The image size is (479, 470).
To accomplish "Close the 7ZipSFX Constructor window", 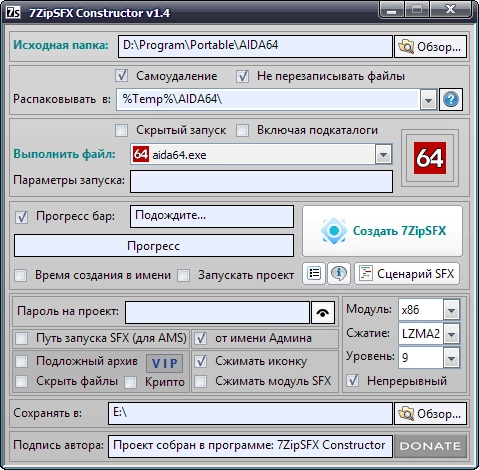I will (451, 9).
